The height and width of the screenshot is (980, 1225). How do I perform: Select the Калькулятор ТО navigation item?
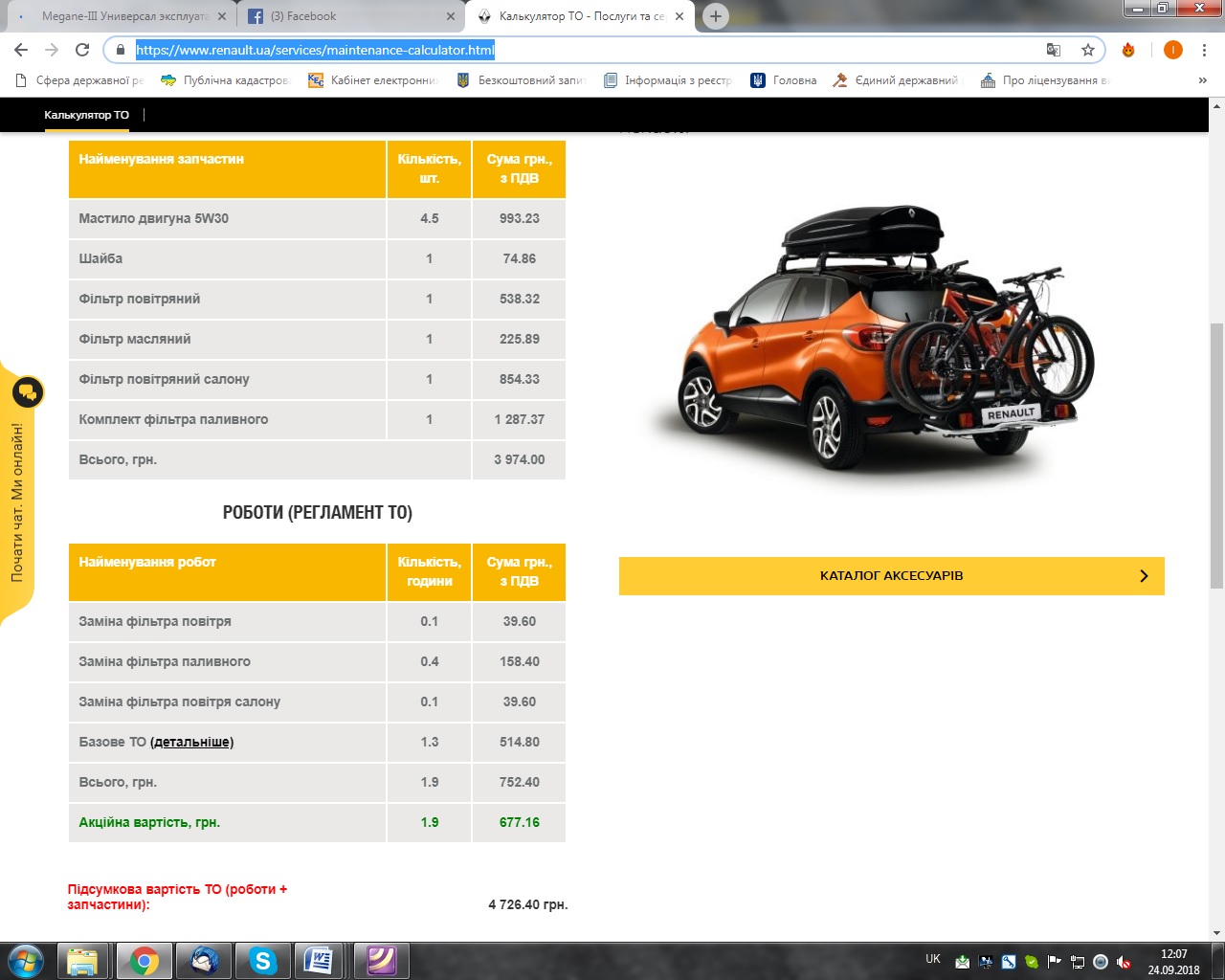[86, 115]
